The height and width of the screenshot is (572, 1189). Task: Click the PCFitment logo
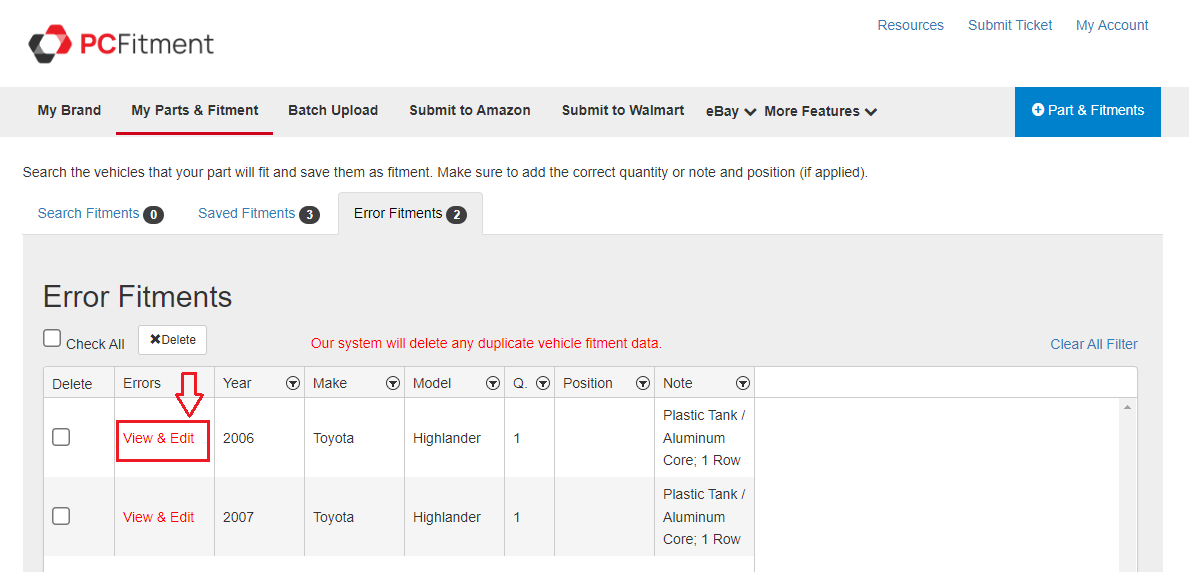pos(121,44)
